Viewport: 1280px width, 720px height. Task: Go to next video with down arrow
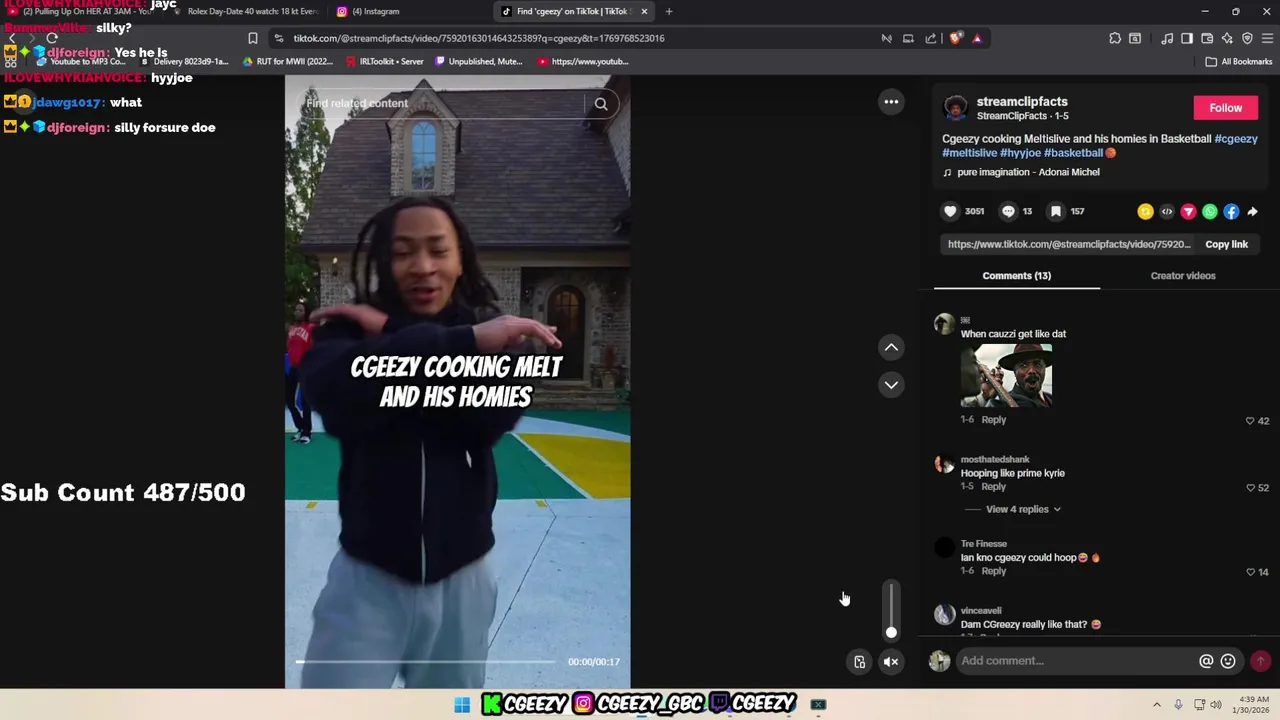tap(891, 385)
